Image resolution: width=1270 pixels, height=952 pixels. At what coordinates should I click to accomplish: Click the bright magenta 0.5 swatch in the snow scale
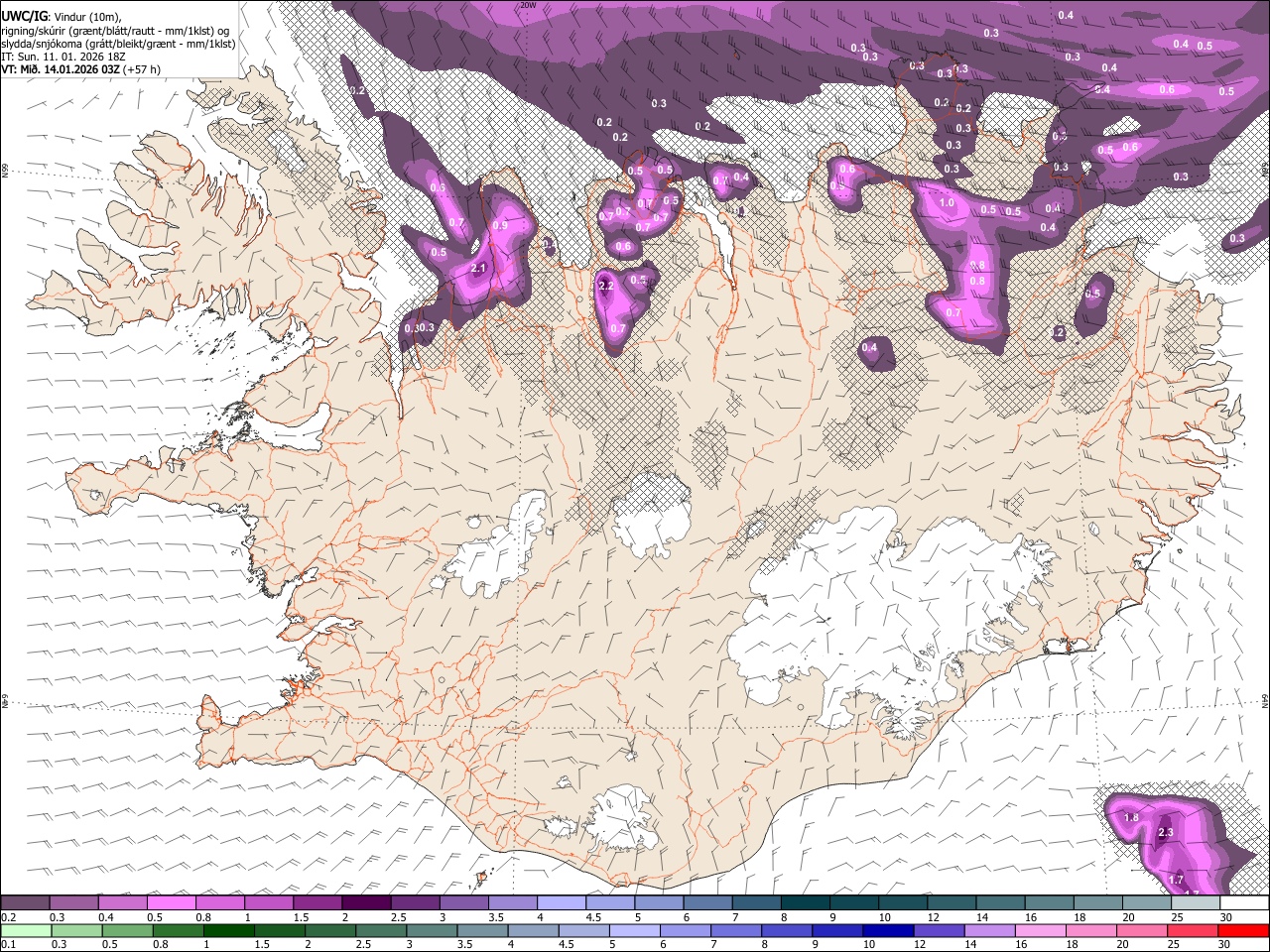[171, 903]
